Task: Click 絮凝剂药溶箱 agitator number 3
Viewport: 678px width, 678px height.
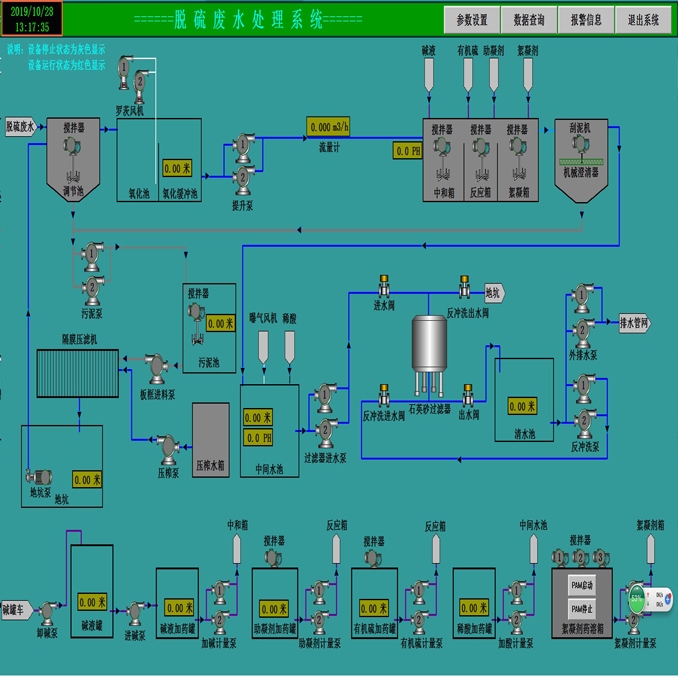Action: click(x=601, y=558)
